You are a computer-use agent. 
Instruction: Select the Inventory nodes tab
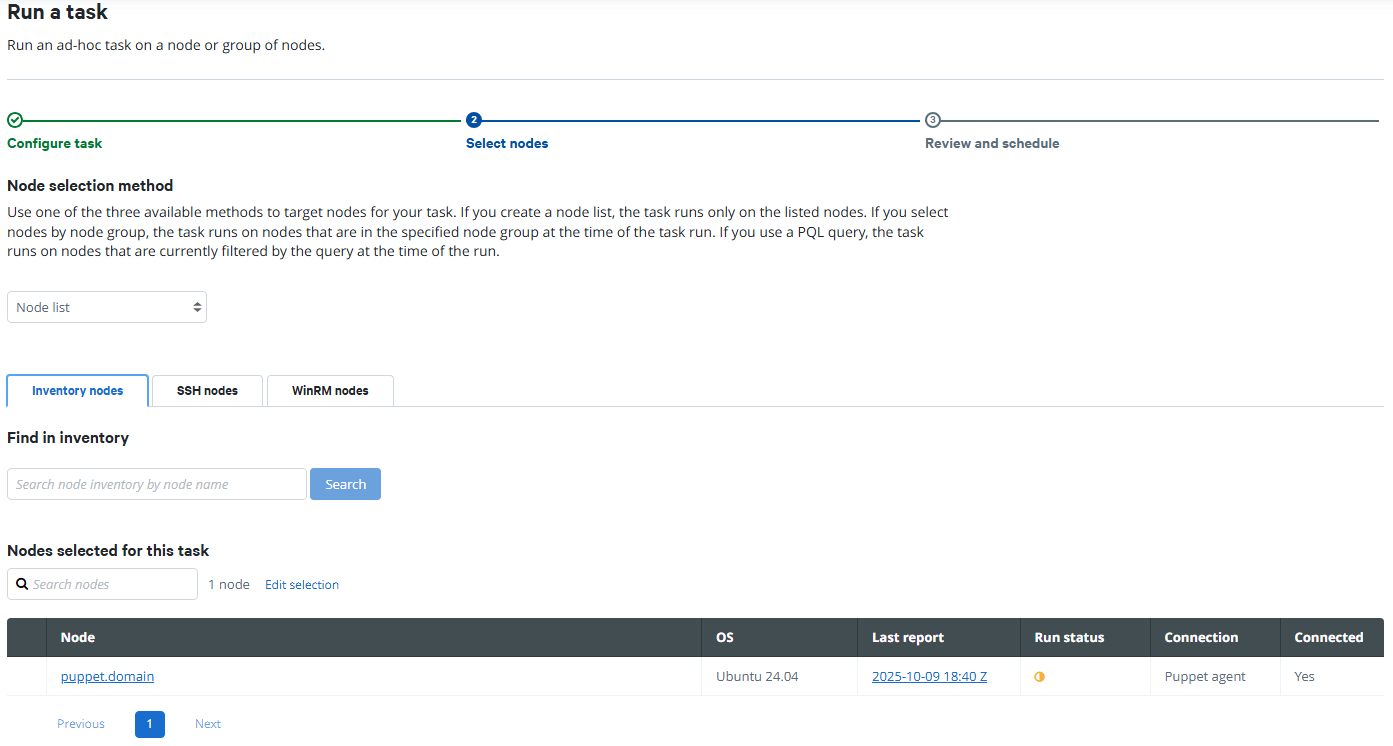(x=77, y=390)
